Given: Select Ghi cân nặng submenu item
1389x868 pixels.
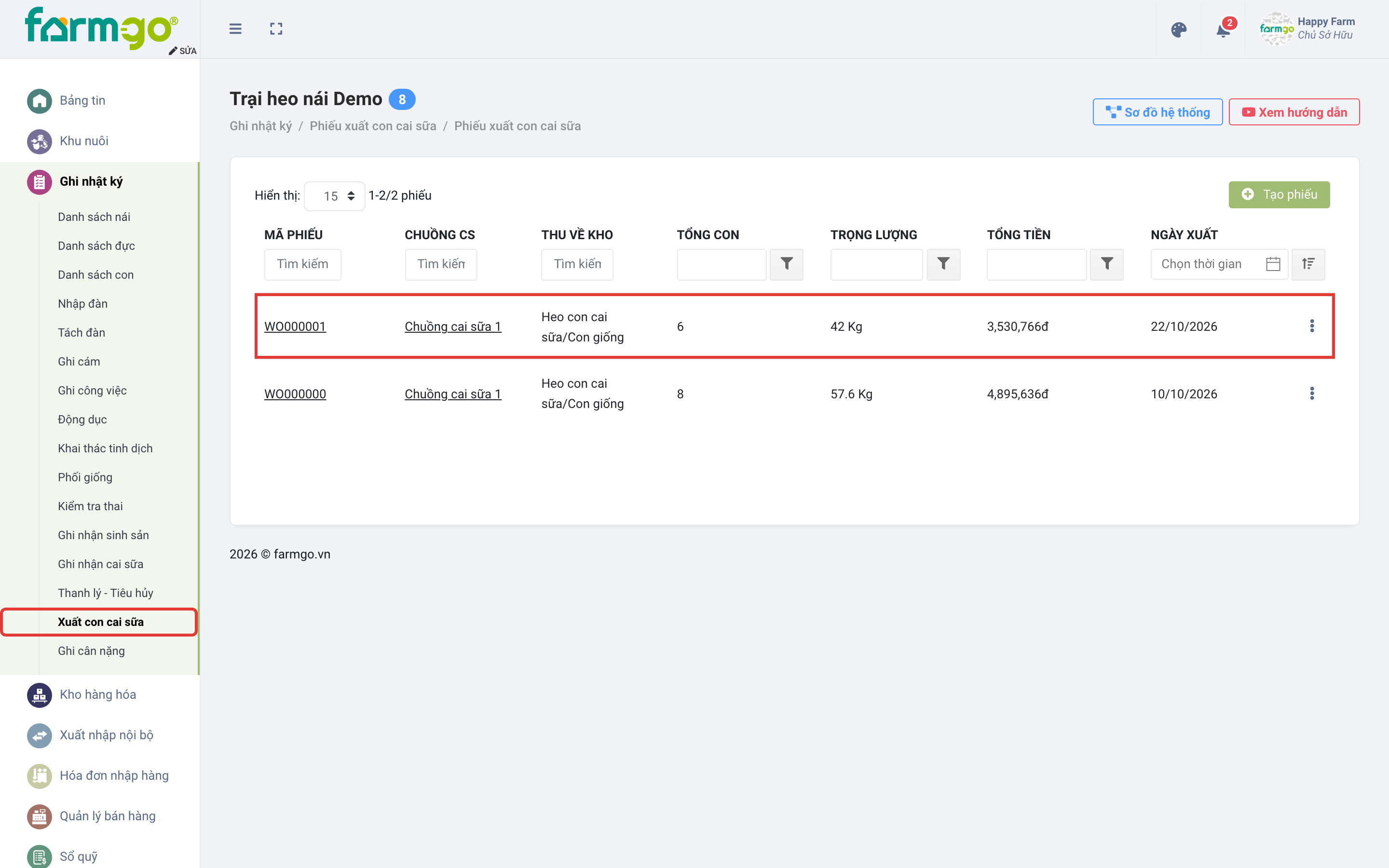Looking at the screenshot, I should click(x=91, y=651).
